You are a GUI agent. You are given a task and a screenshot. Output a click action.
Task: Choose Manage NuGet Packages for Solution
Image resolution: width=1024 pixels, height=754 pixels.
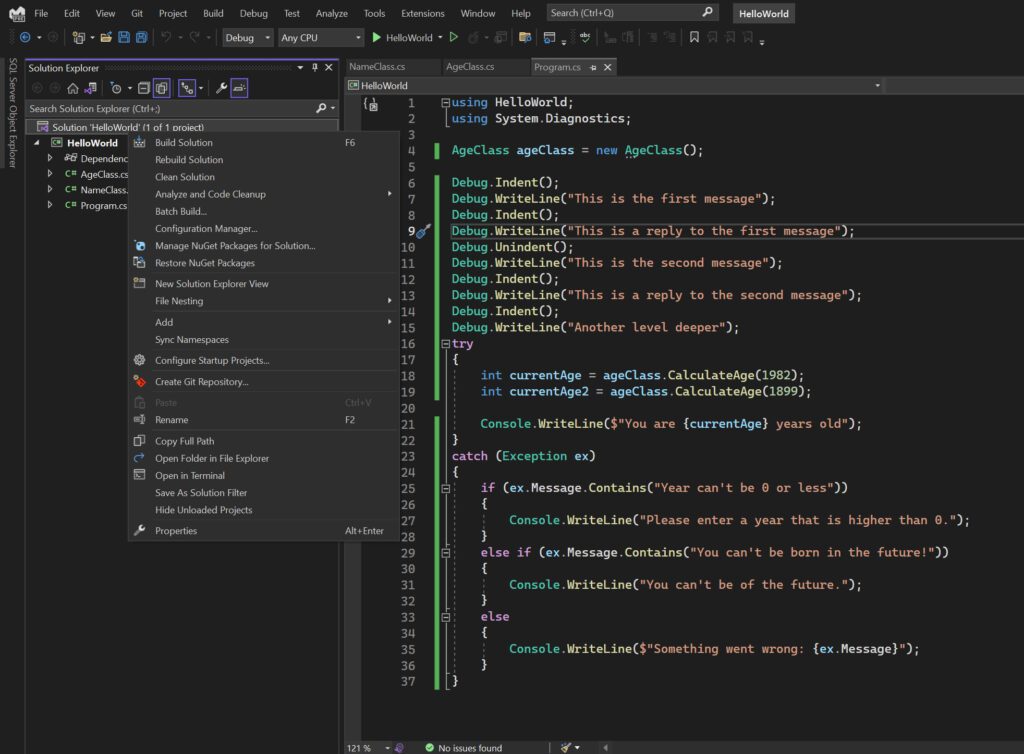pos(235,246)
